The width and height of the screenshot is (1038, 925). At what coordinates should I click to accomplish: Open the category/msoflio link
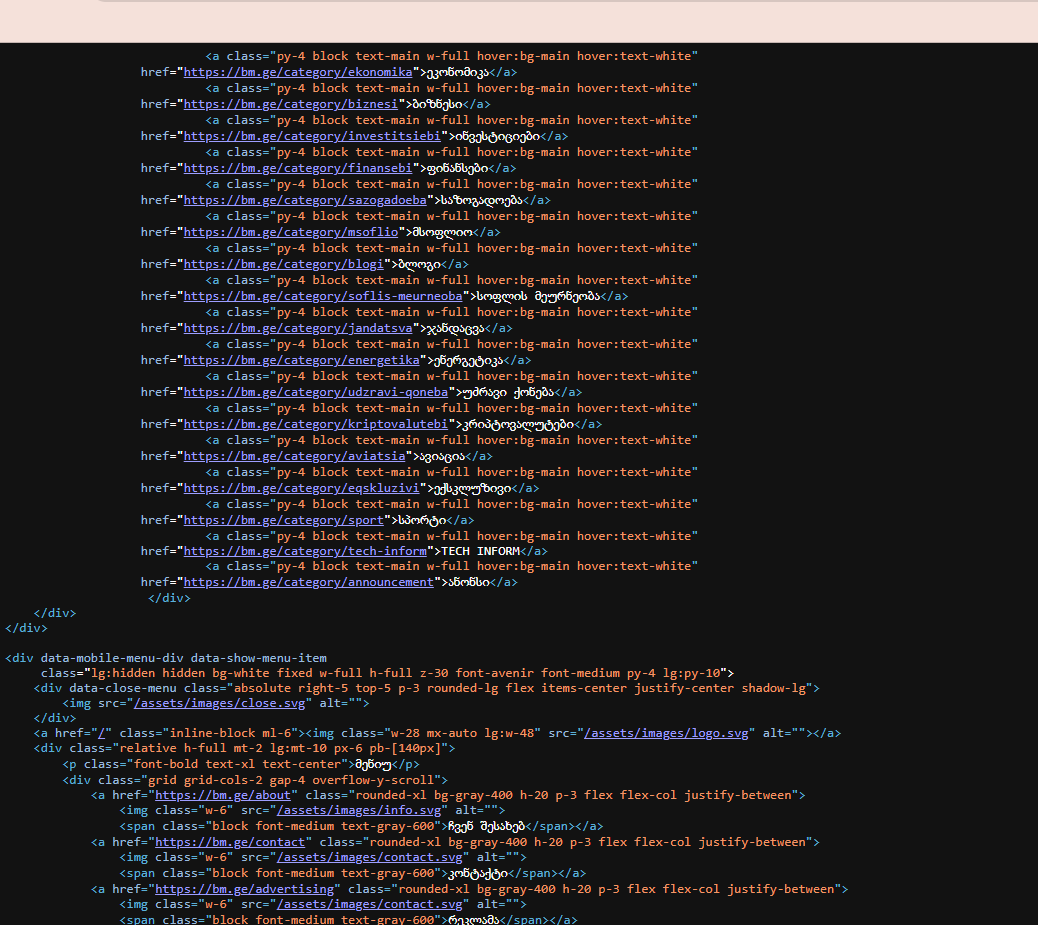point(291,232)
